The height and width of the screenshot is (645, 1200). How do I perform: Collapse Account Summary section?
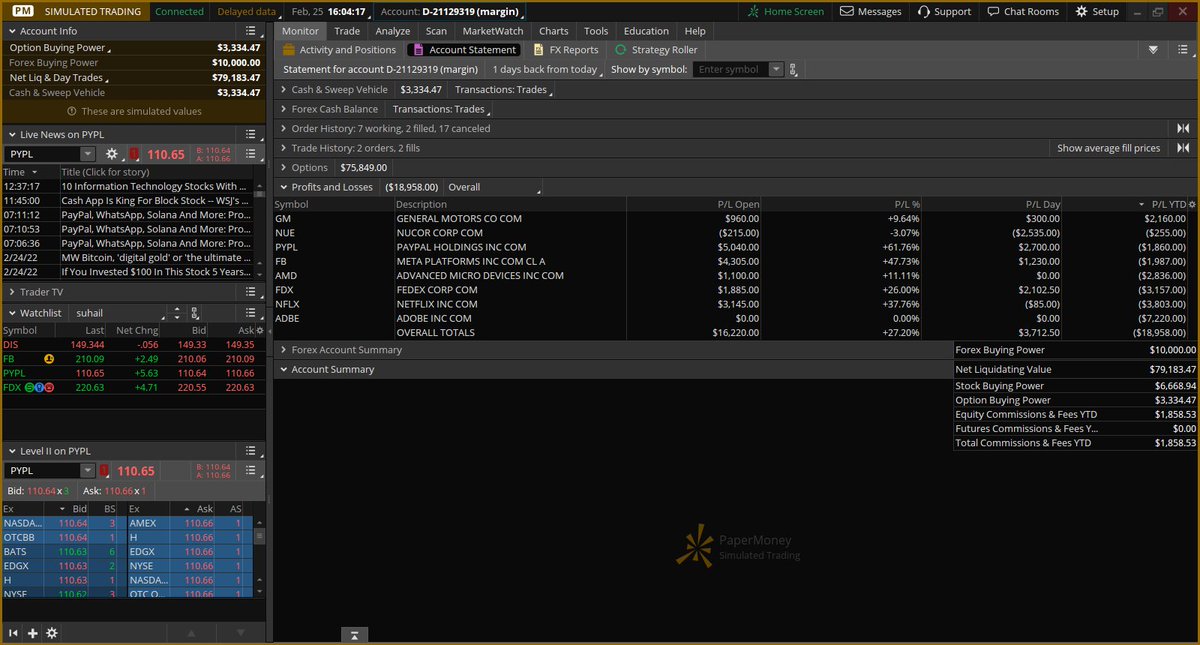pyautogui.click(x=283, y=370)
